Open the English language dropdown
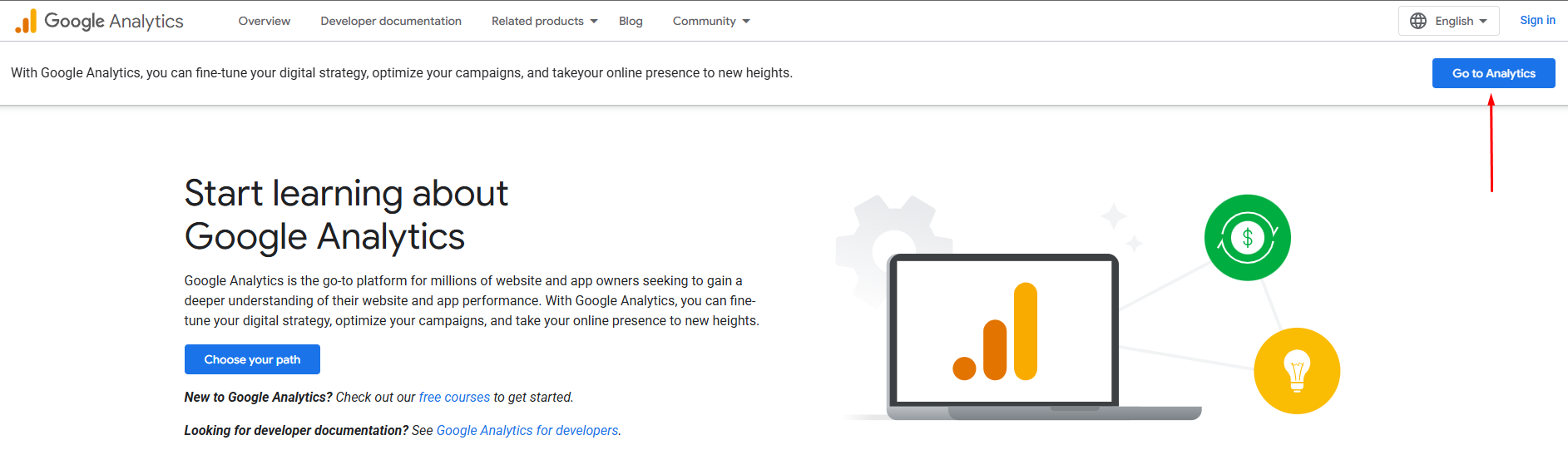The width and height of the screenshot is (1568, 455). (1449, 21)
